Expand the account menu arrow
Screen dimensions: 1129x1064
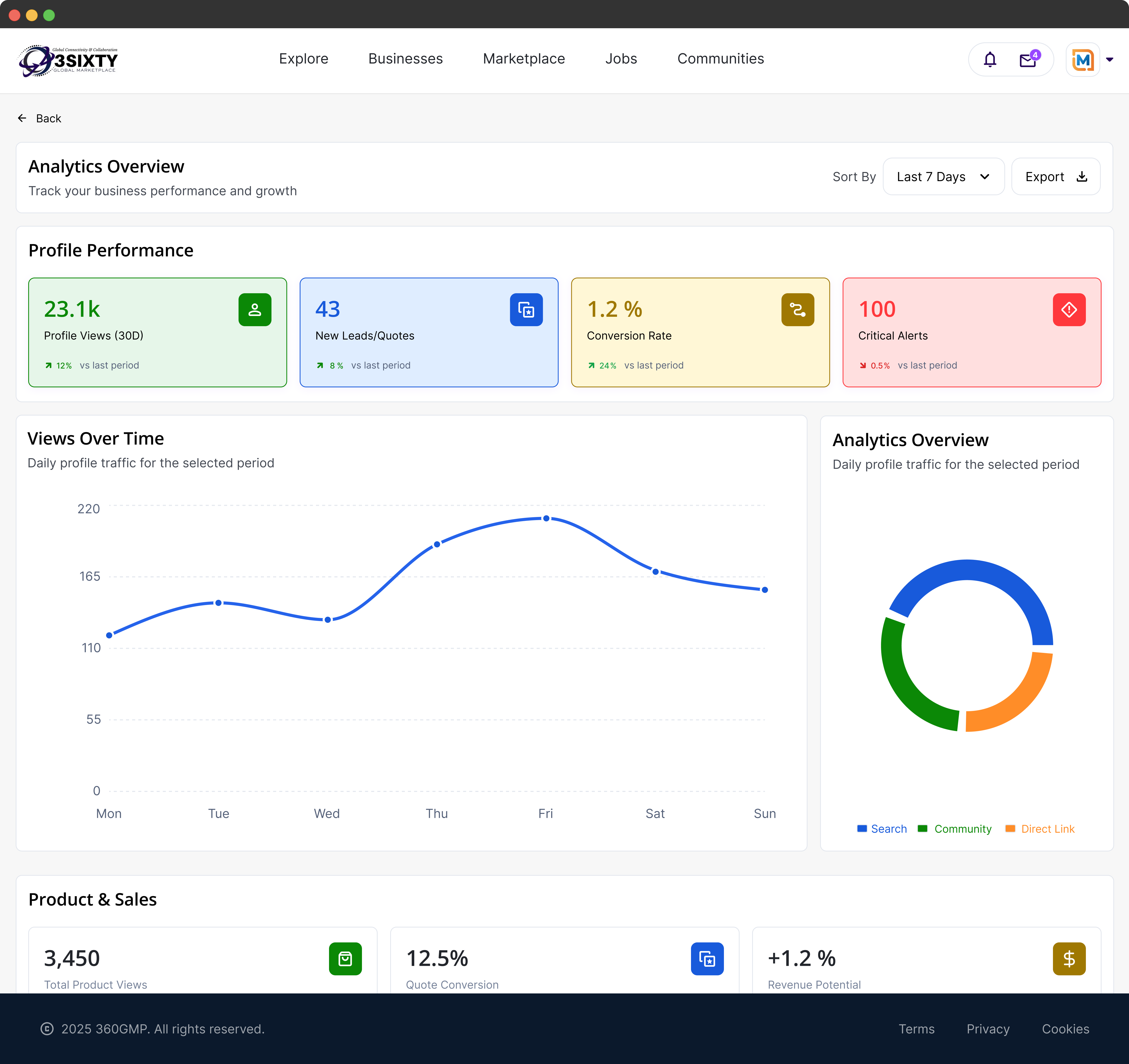[x=1110, y=60]
